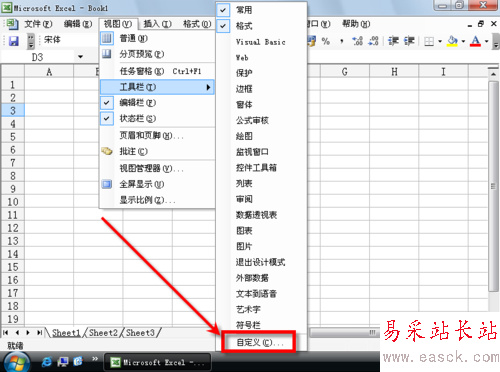Viewport: 500px width, 372px height.
Task: Enable the 图表 chart toolbar
Action: pos(261,231)
